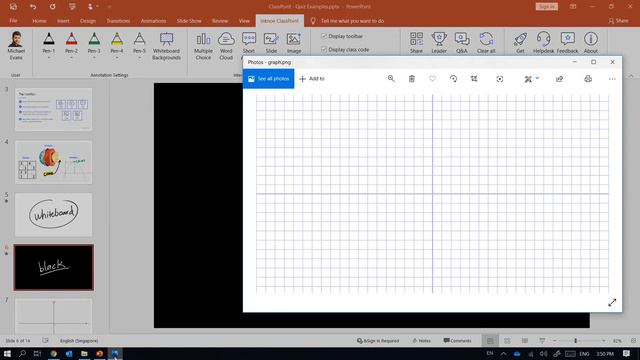This screenshot has height=360, width=640.
Task: Add a Word Cloud activity
Action: click(x=226, y=46)
